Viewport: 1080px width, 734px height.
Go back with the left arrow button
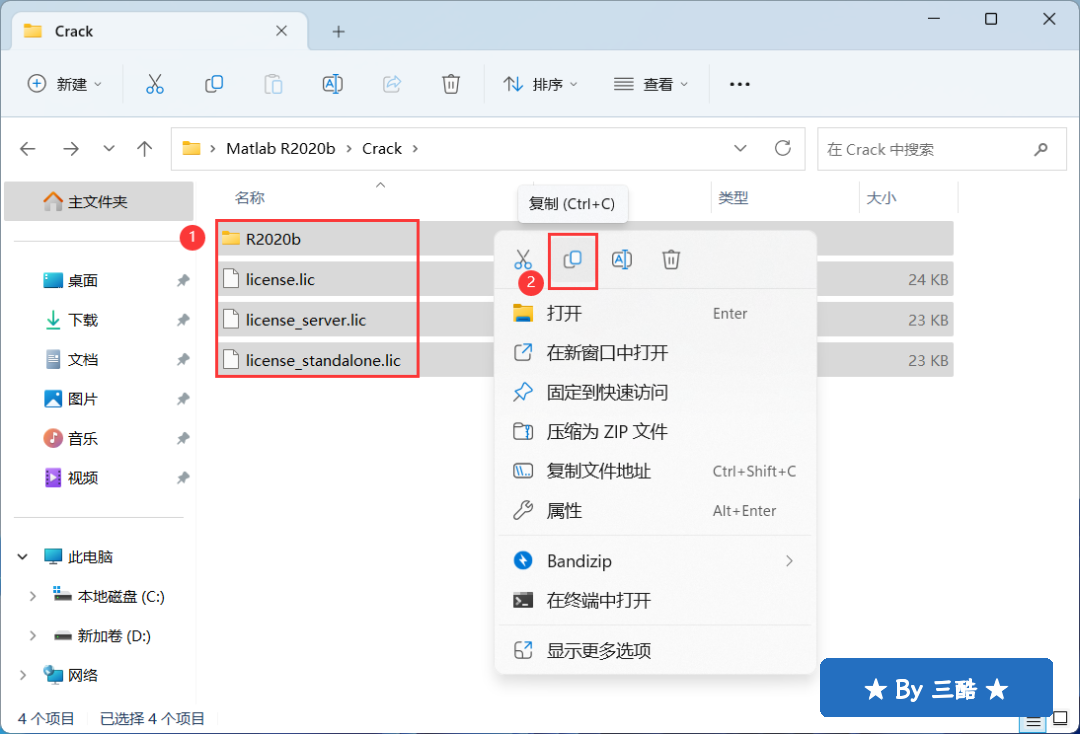tap(28, 149)
